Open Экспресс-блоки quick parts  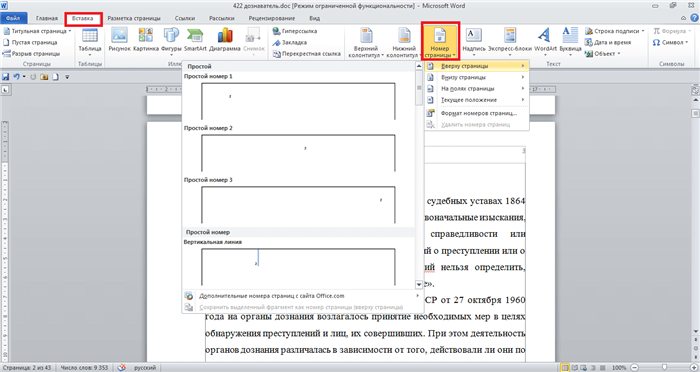point(510,42)
